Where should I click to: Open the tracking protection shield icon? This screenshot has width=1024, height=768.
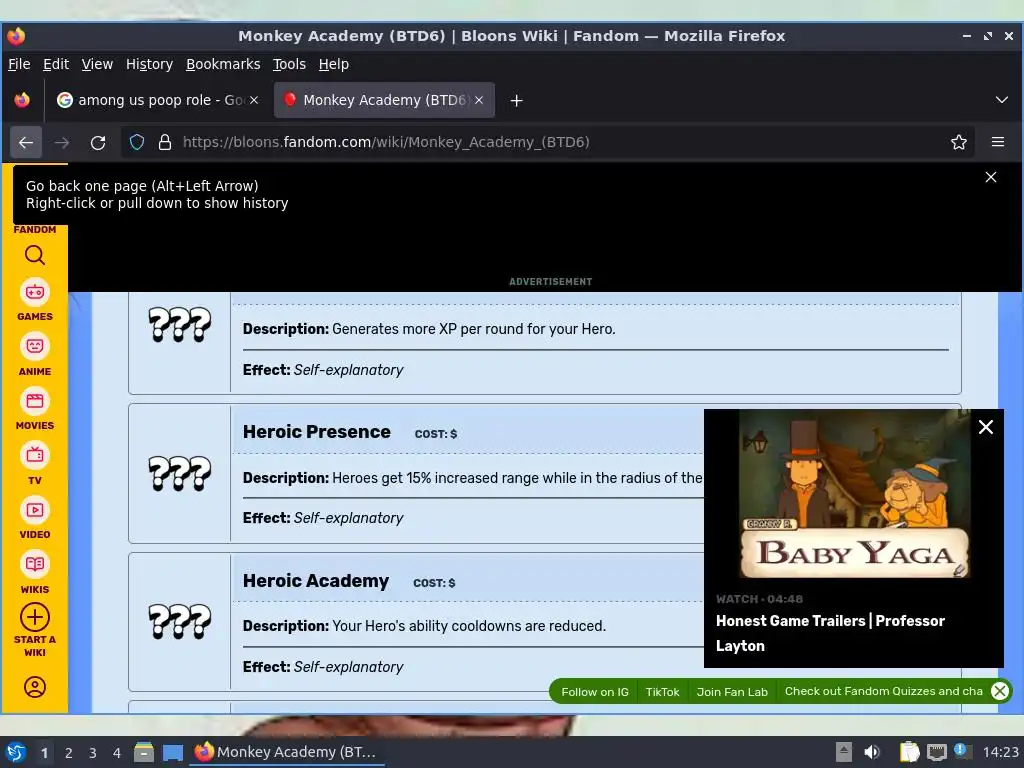(x=136, y=142)
